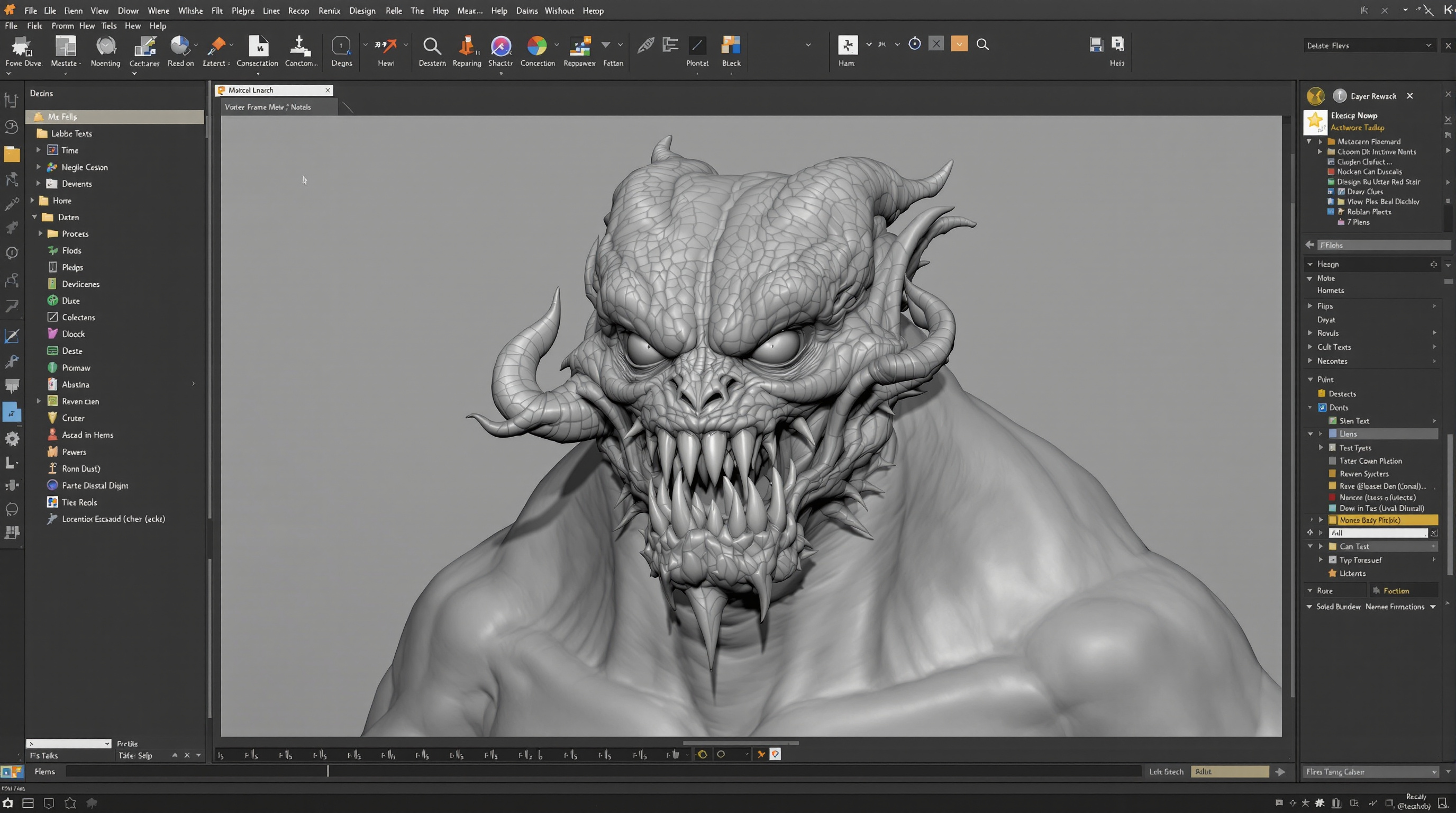1456x813 pixels.
Task: Expand the Home folder in tree
Action: [33, 201]
